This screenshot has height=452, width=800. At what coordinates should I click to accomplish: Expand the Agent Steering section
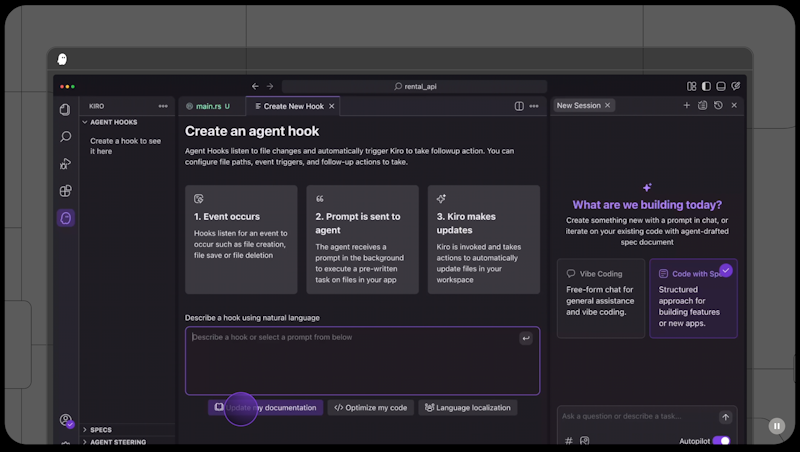117,442
